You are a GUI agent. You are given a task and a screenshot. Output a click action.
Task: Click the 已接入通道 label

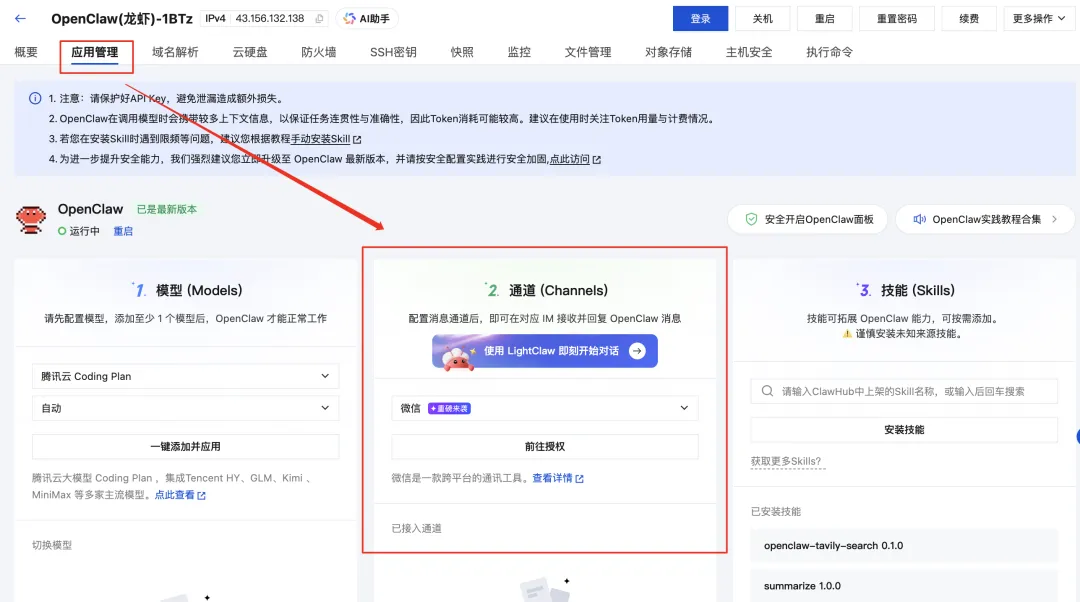[416, 528]
